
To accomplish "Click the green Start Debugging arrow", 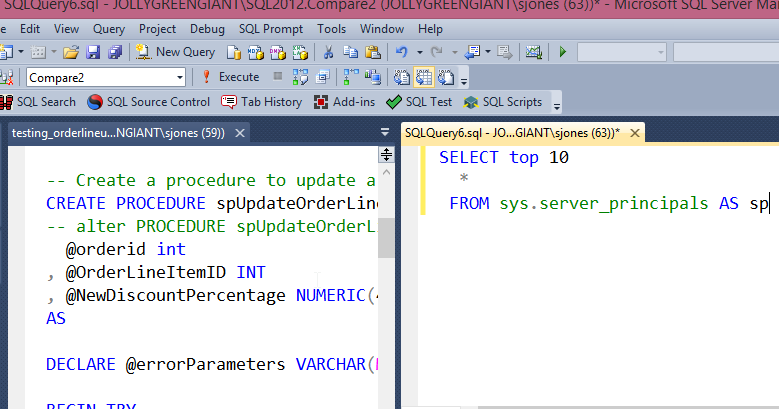I will coord(563,51).
